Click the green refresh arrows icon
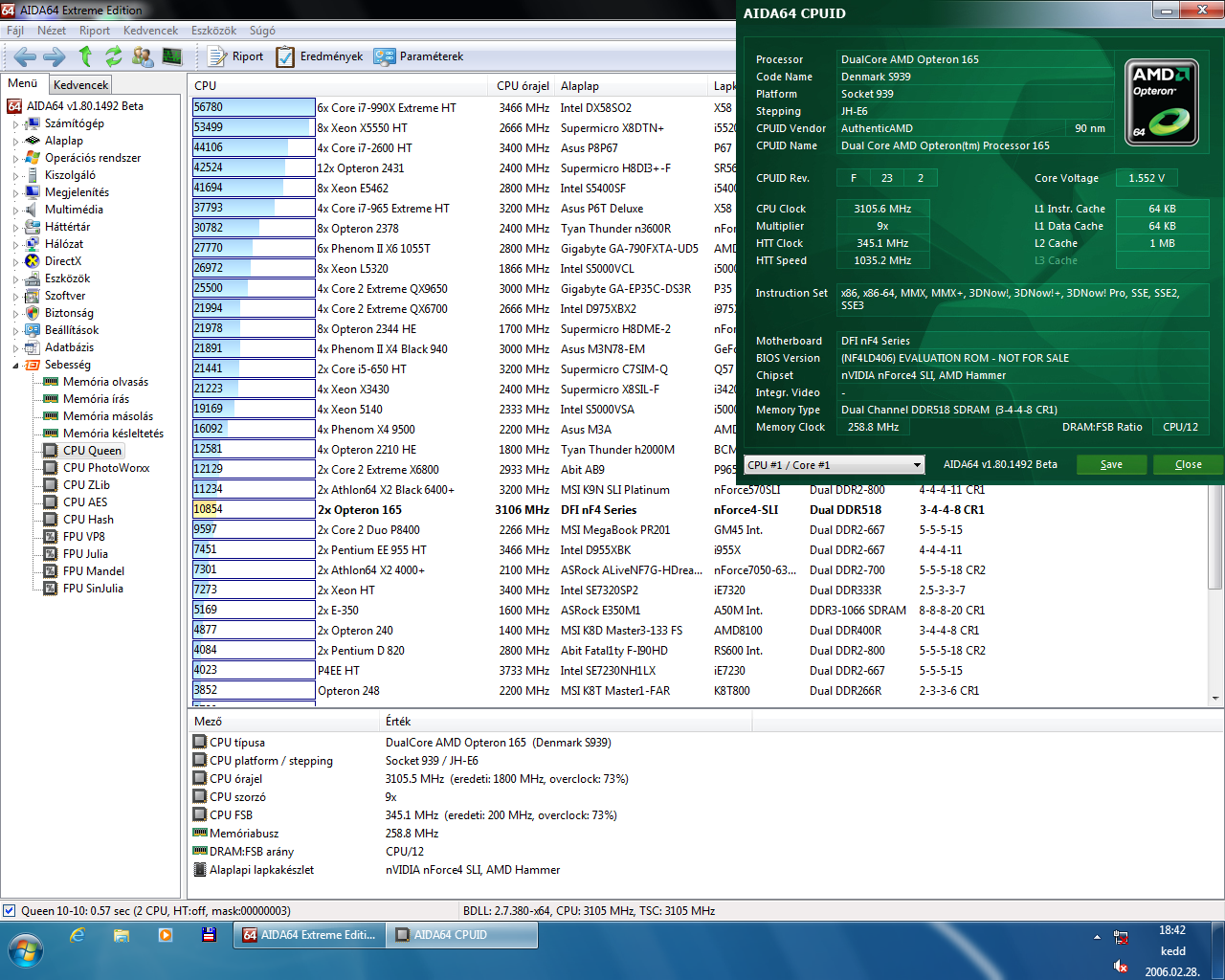 pos(114,56)
